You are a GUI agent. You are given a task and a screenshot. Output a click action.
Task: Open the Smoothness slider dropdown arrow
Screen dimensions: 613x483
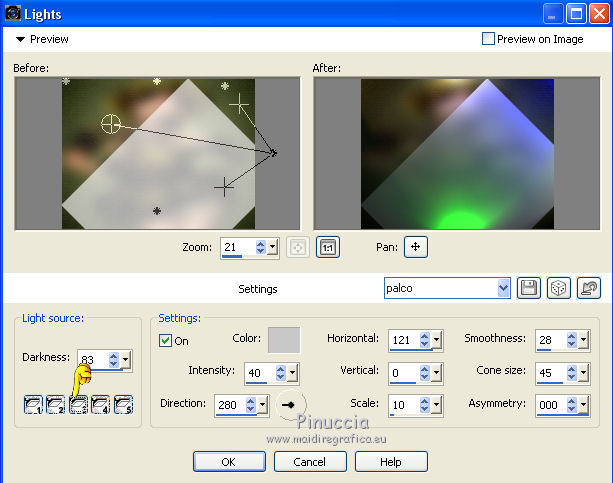click(x=583, y=340)
